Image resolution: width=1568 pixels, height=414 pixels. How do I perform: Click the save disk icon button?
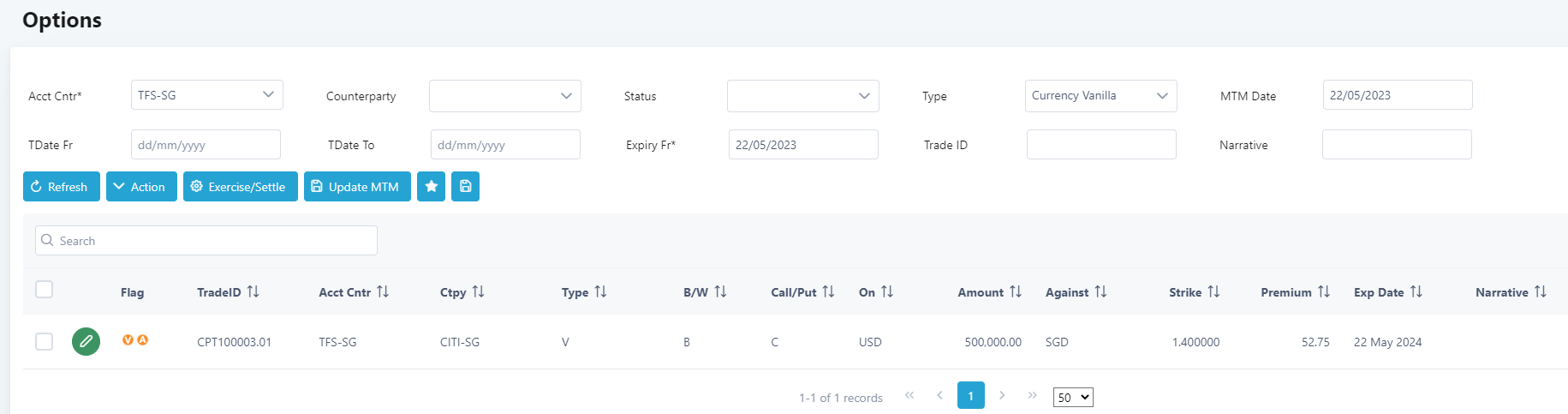click(465, 187)
